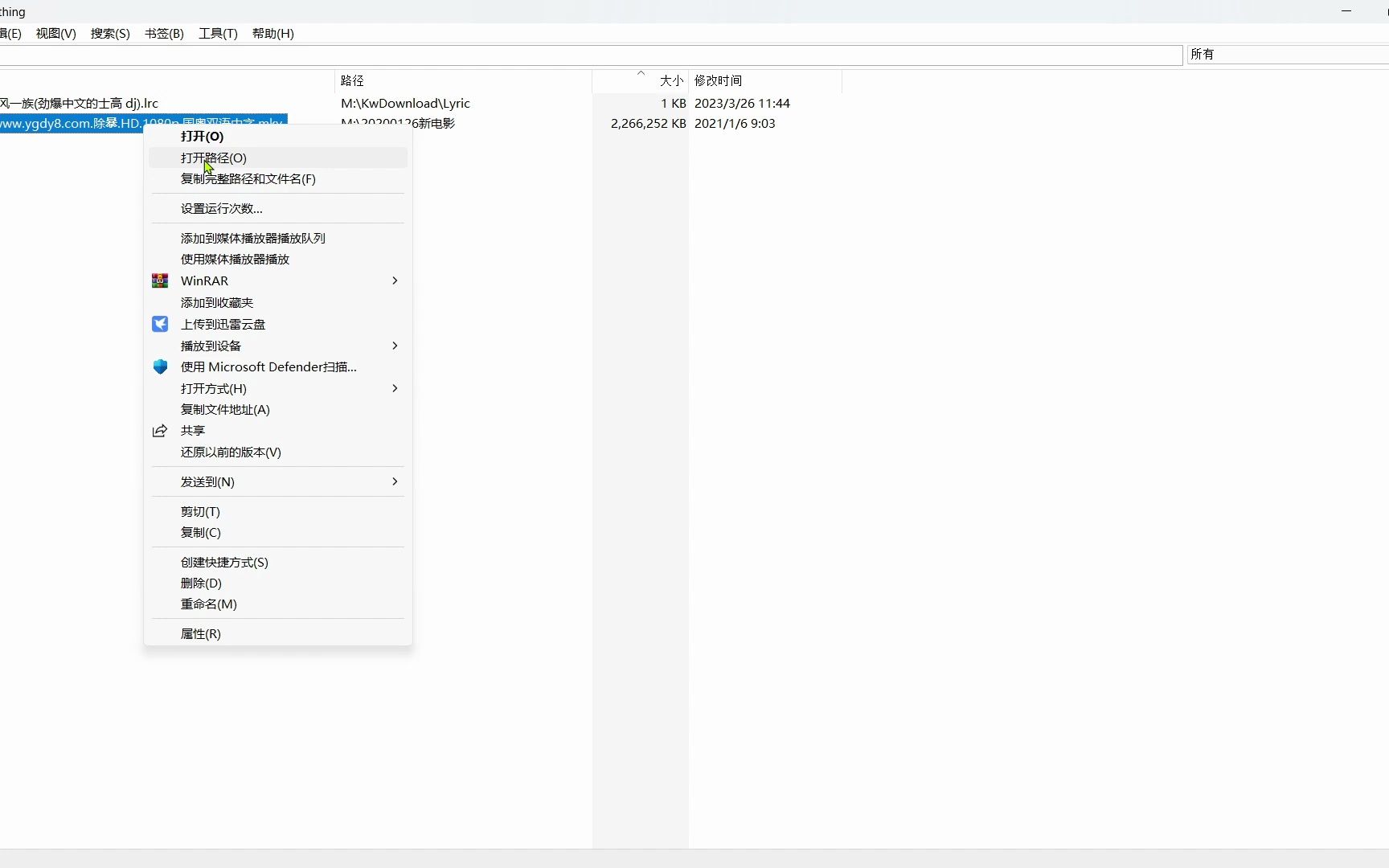The width and height of the screenshot is (1389, 868).
Task: Choose 打开(O) from the context menu
Action: (278, 137)
